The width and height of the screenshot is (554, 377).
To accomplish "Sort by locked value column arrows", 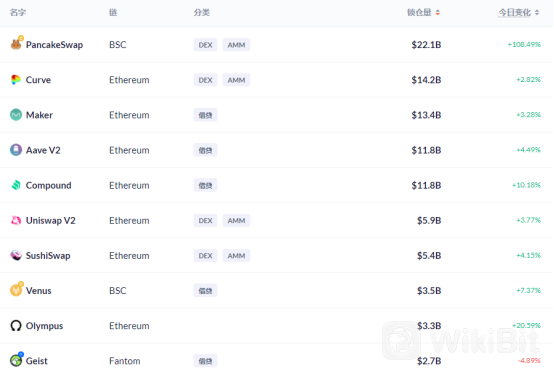I will click(x=438, y=13).
